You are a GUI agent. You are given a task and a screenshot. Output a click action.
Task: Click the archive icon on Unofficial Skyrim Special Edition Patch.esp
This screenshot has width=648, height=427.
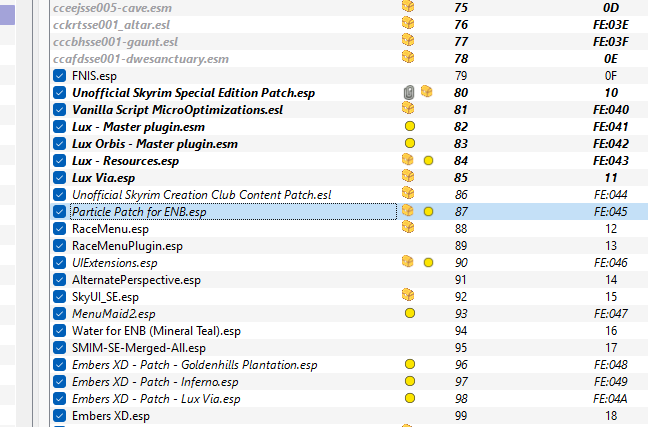coord(427,91)
